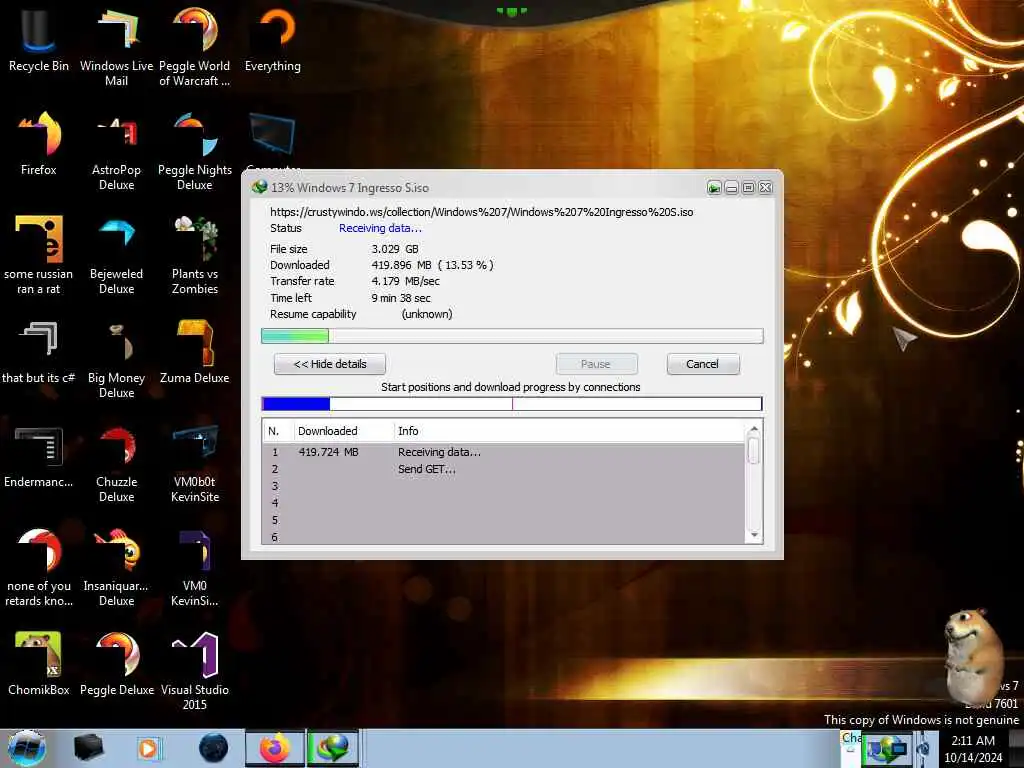Click the download dialog title bar text

point(350,188)
